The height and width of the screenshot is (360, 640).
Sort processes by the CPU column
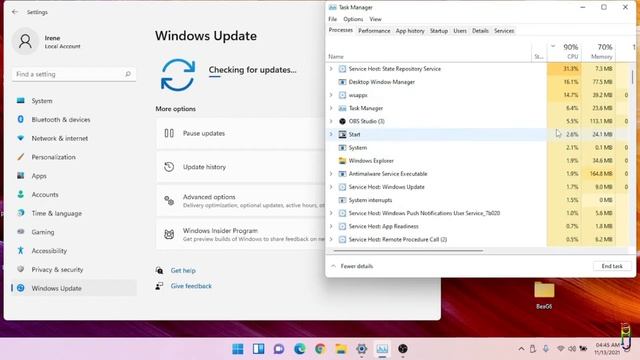(564, 51)
